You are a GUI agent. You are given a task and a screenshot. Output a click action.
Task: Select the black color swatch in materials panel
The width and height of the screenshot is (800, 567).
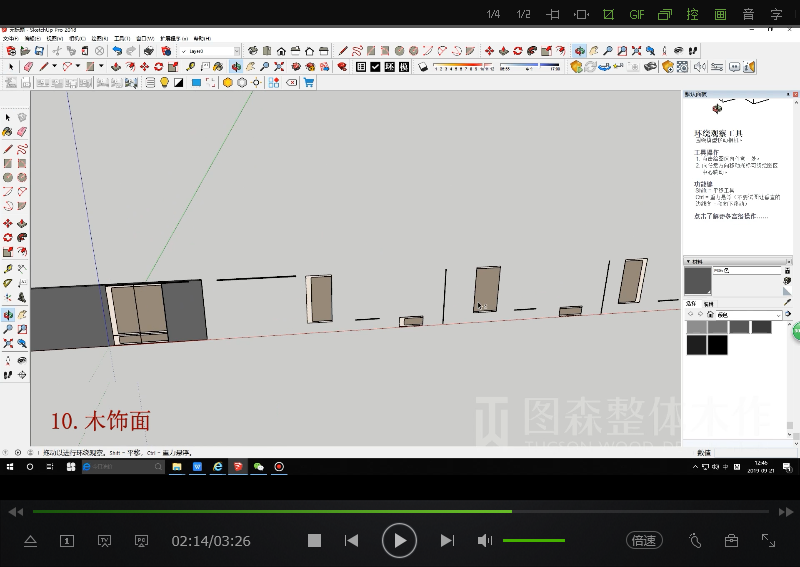[717, 345]
